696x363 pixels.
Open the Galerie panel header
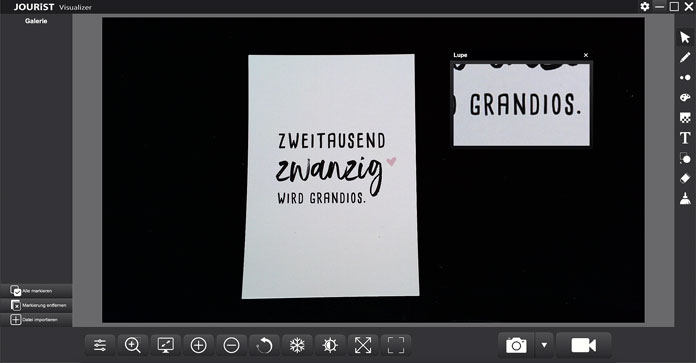point(36,21)
